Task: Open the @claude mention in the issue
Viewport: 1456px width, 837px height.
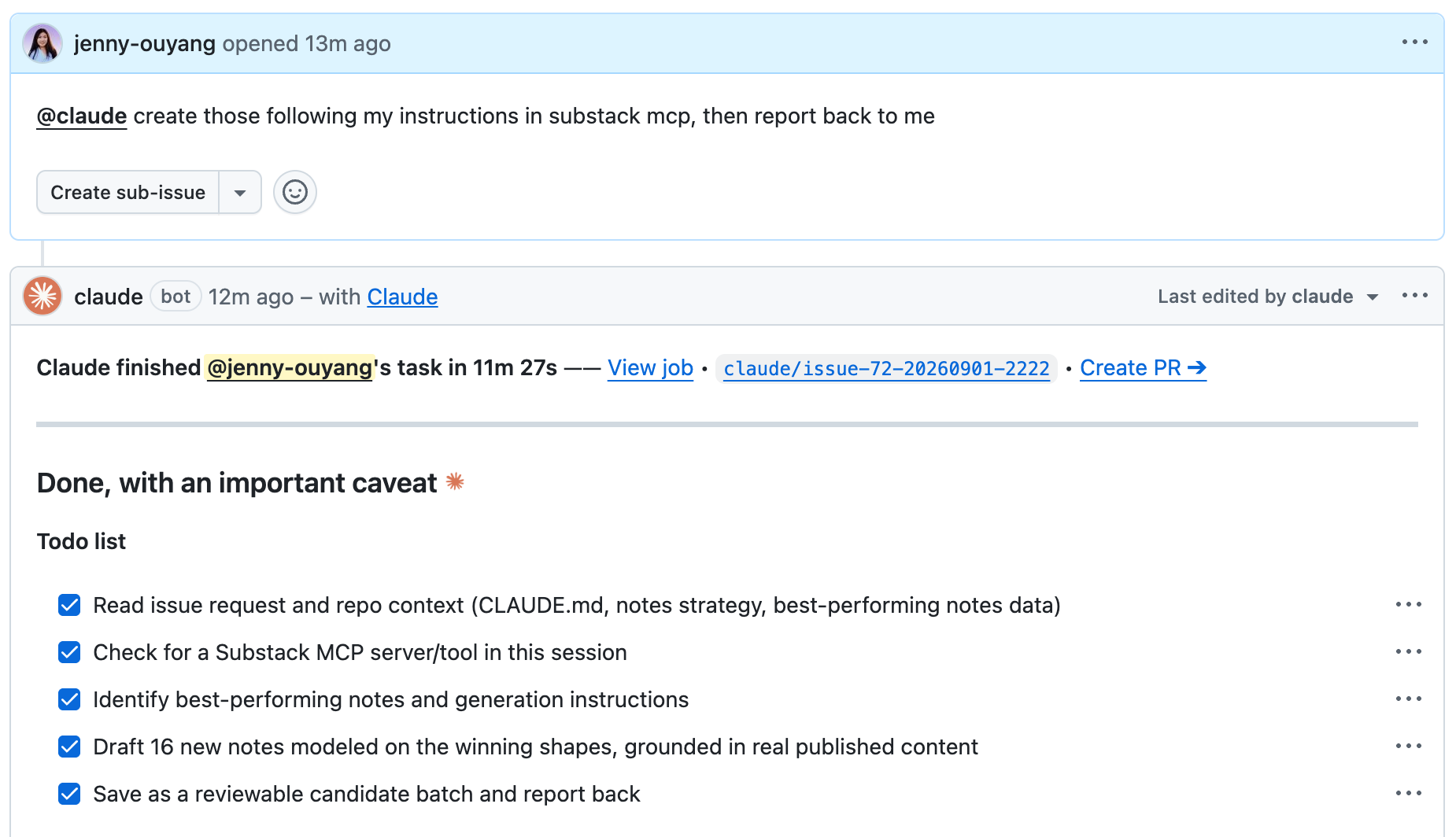Action: [82, 116]
